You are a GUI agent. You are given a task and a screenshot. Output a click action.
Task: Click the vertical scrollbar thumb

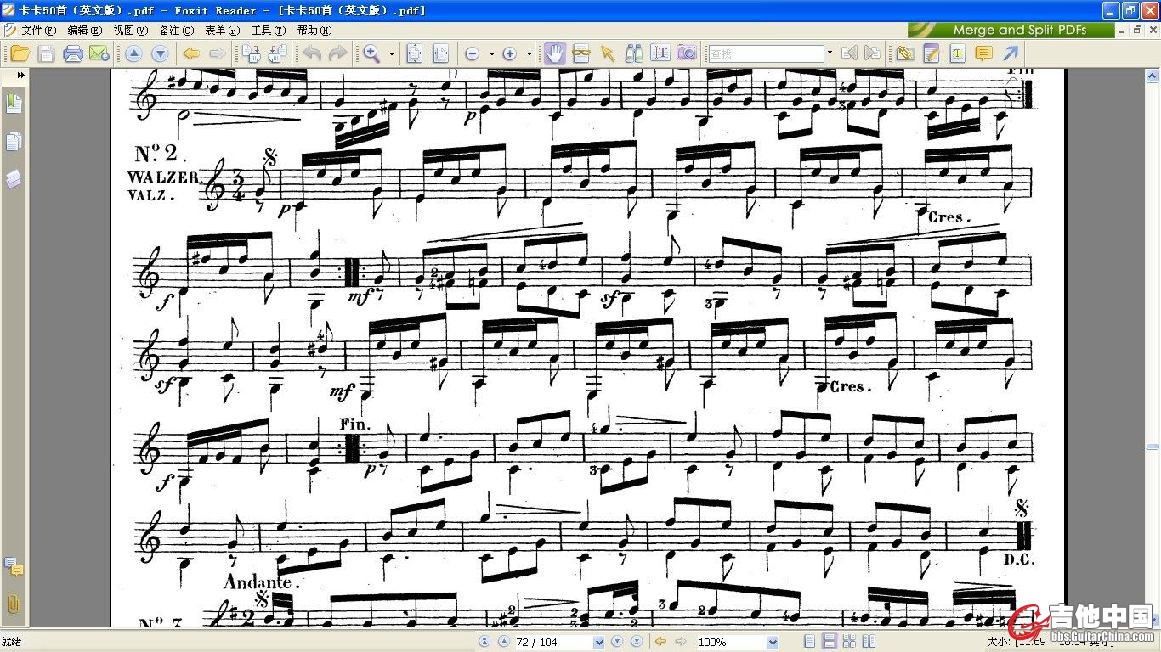(1152, 446)
